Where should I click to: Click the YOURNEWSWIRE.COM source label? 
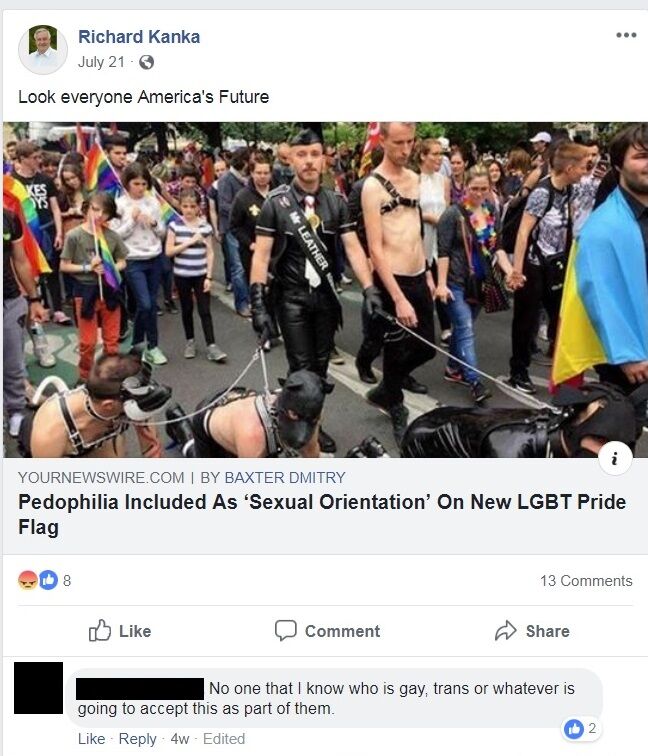coord(101,477)
